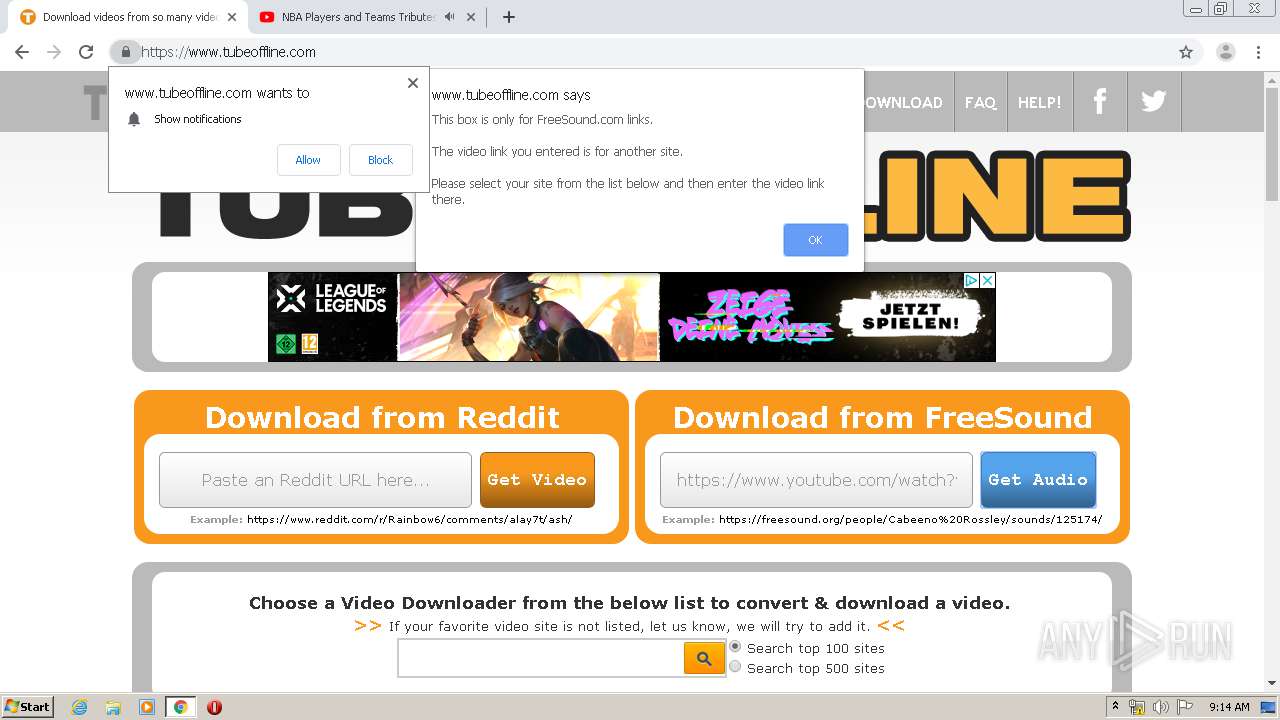Open the Chrome profile avatar
This screenshot has width=1280, height=720.
click(1226, 52)
